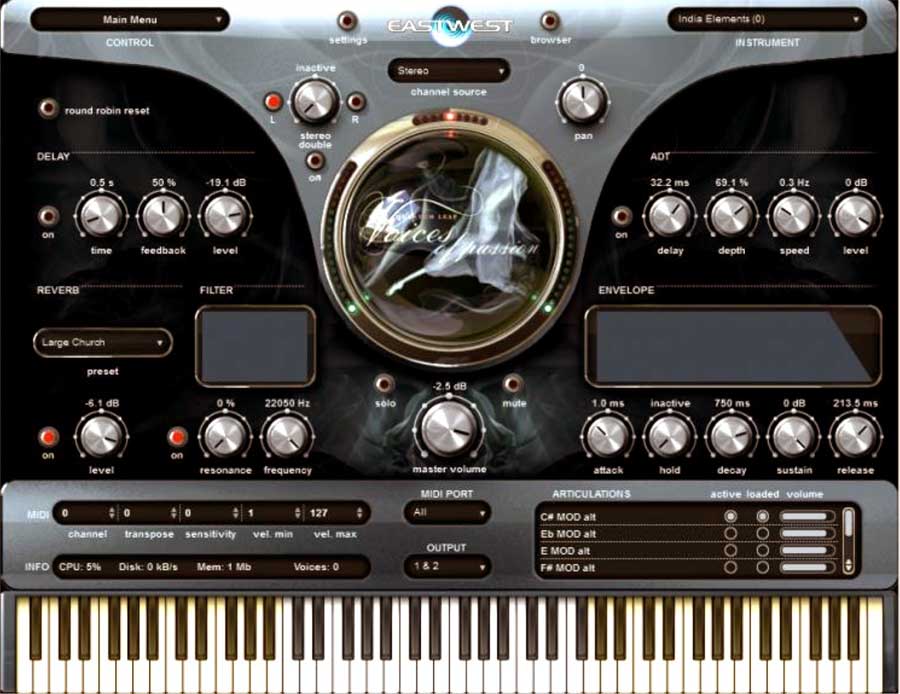Open the settings button at top

pos(347,21)
